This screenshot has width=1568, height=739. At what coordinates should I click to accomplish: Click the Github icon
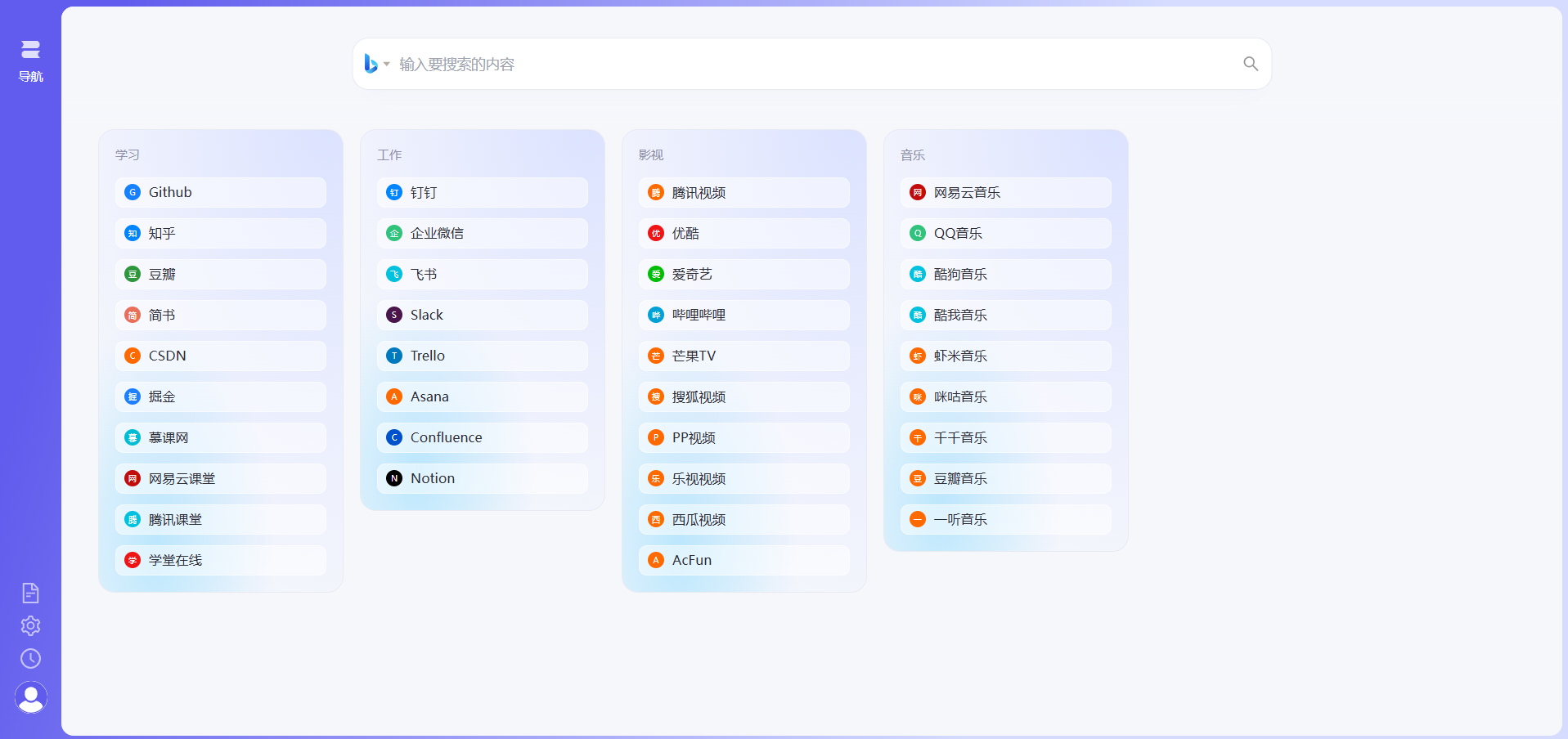133,192
